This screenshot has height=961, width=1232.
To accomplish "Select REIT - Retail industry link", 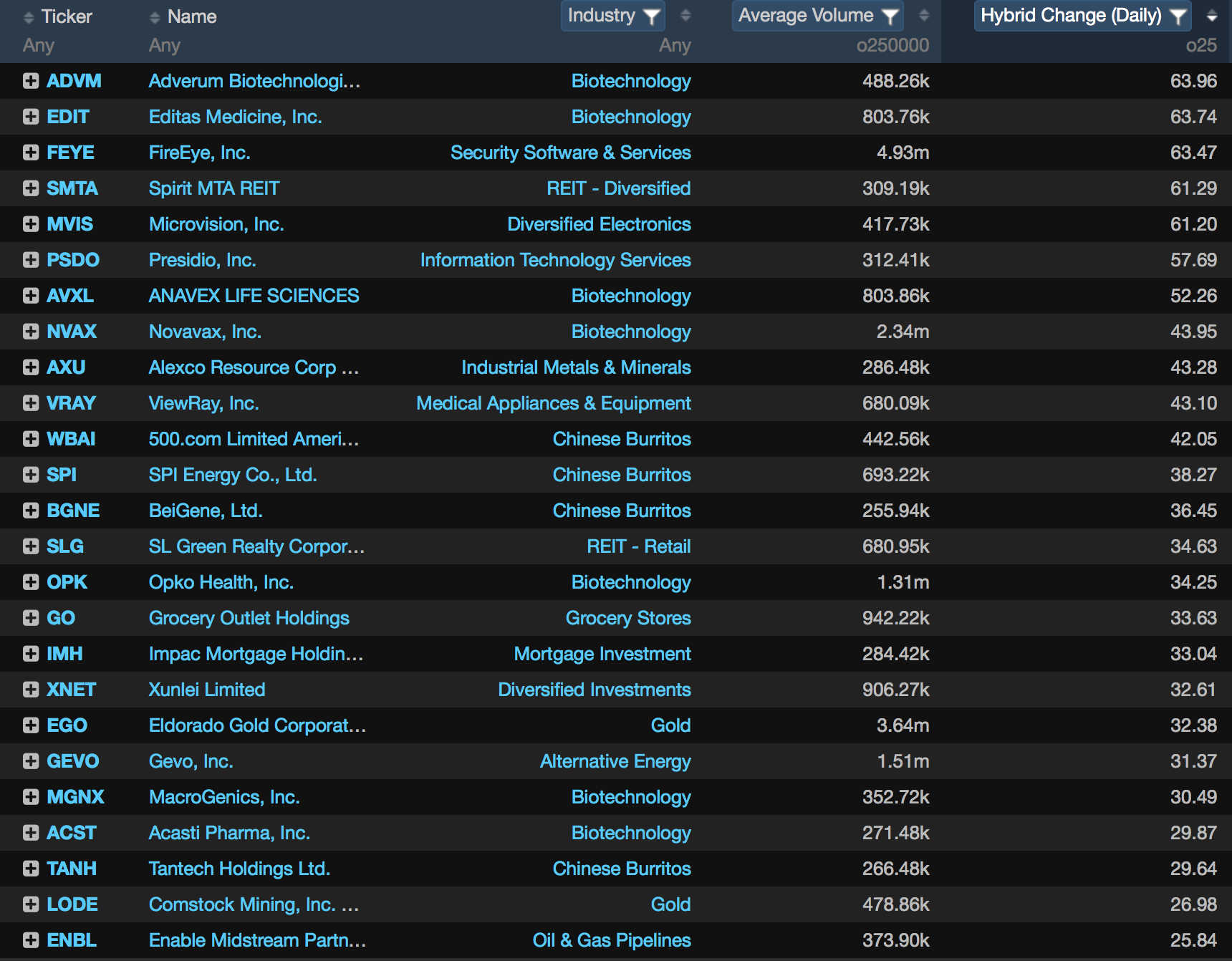I will [x=639, y=546].
